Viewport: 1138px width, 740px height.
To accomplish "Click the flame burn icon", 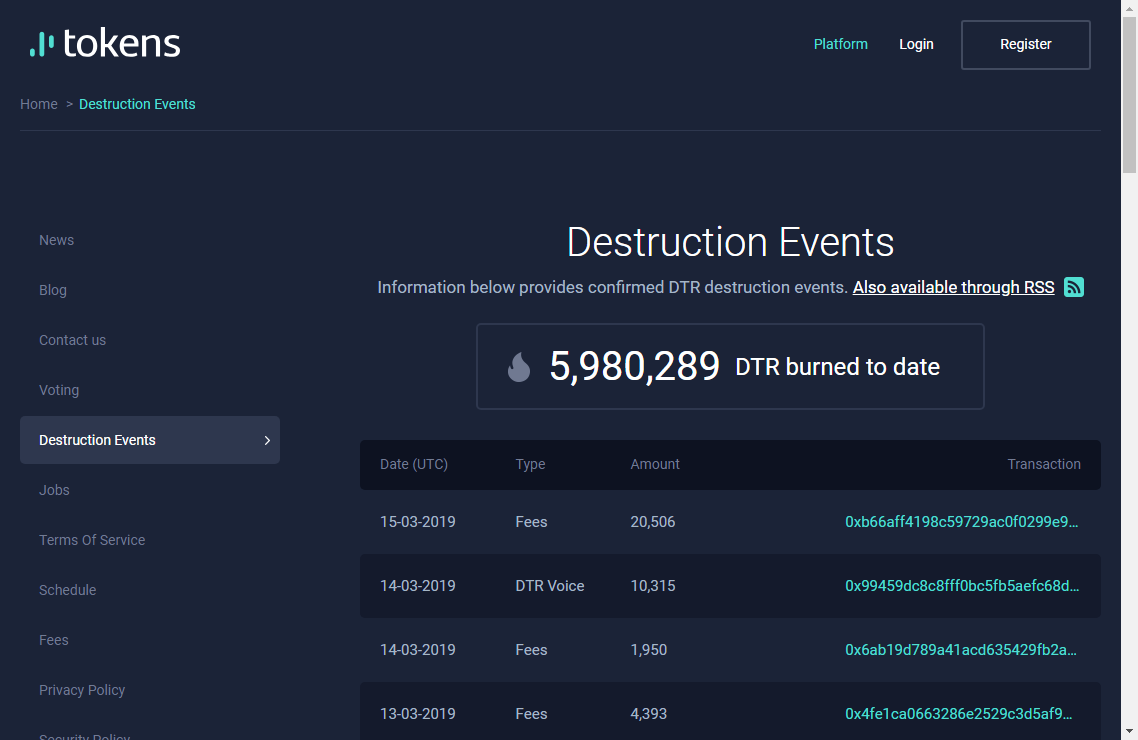I will coord(519,366).
